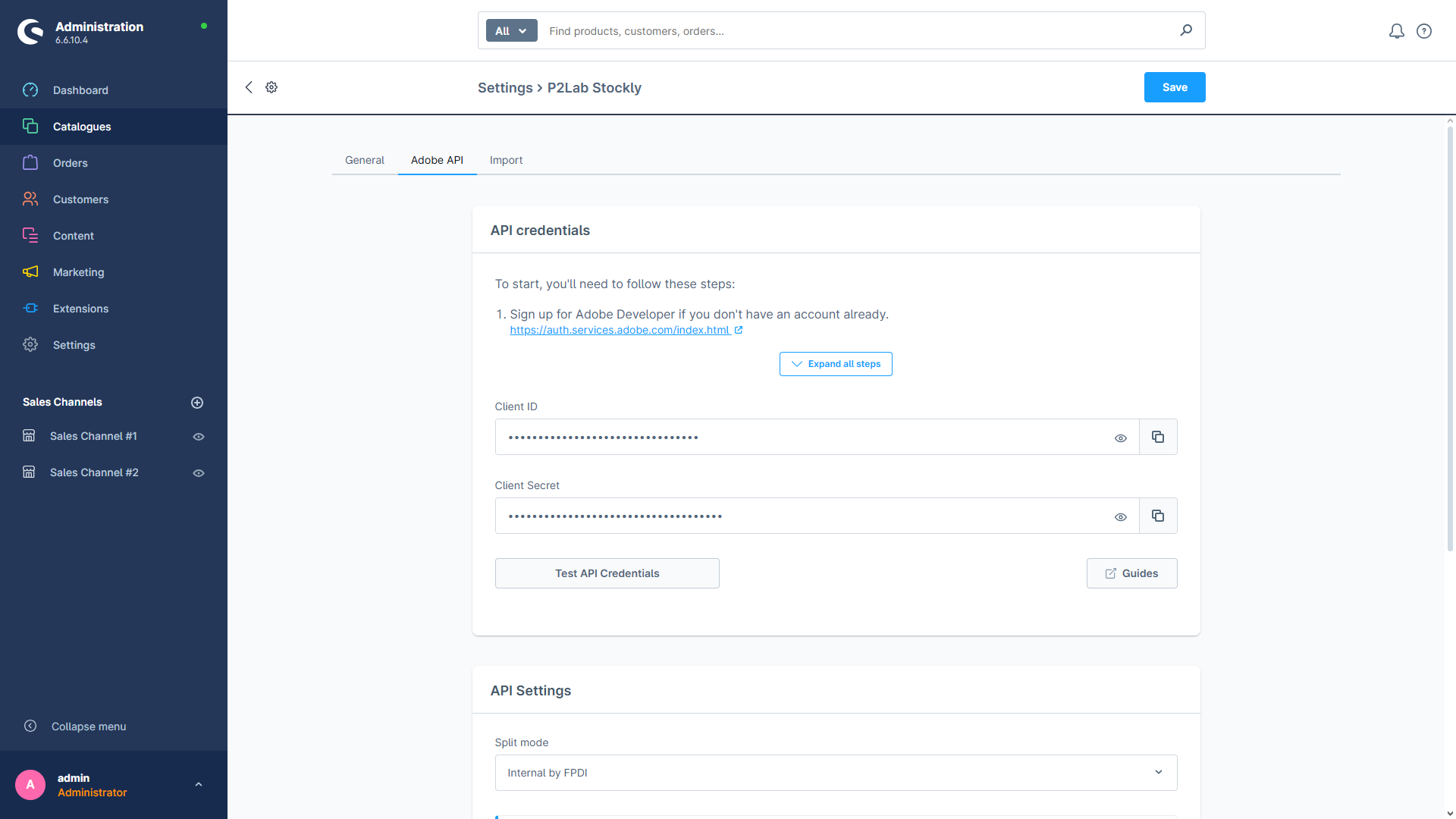Copy the Client Secret value
The height and width of the screenshot is (819, 1456).
click(x=1158, y=516)
